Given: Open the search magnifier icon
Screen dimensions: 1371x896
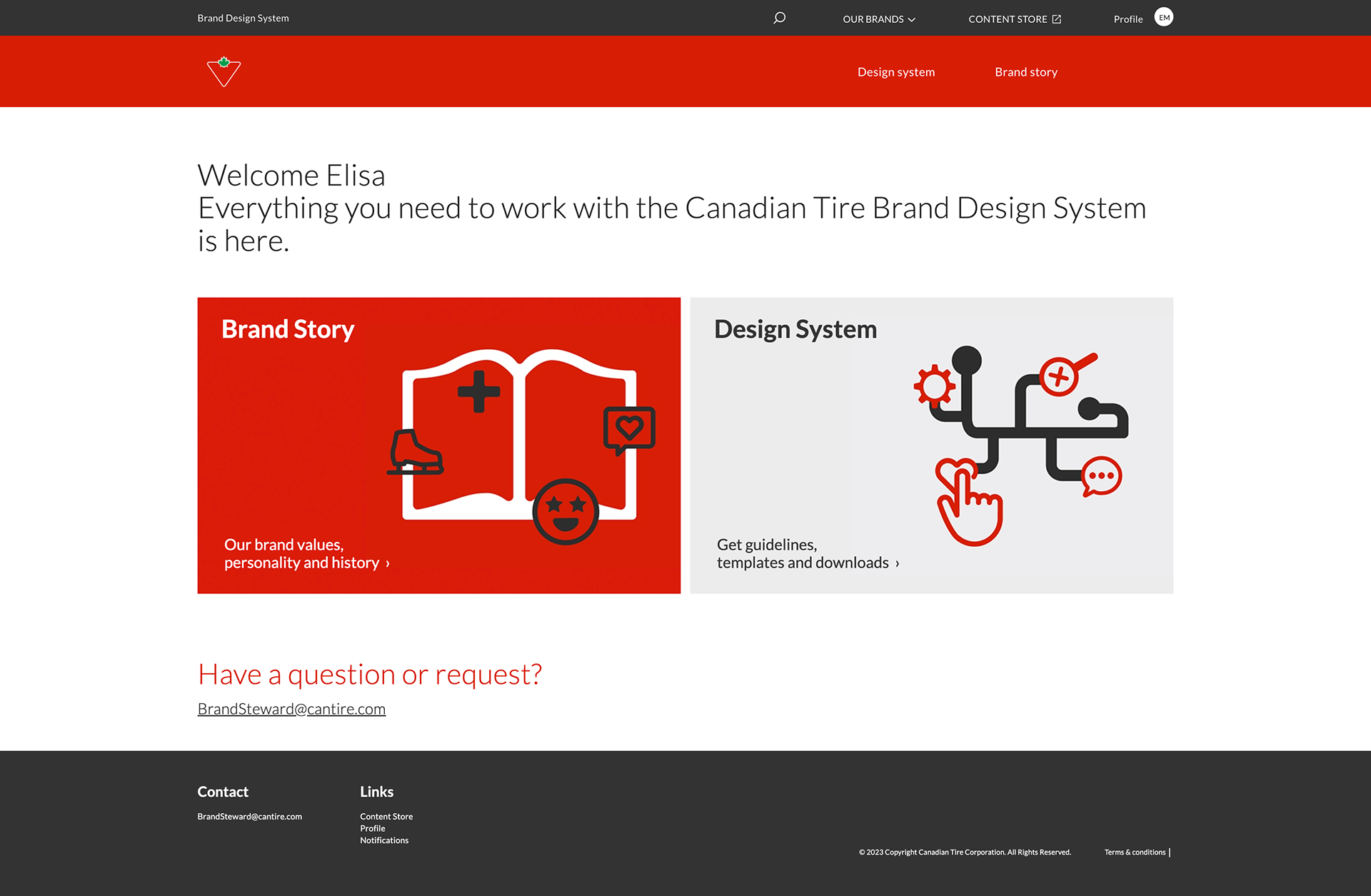Looking at the screenshot, I should tap(779, 18).
